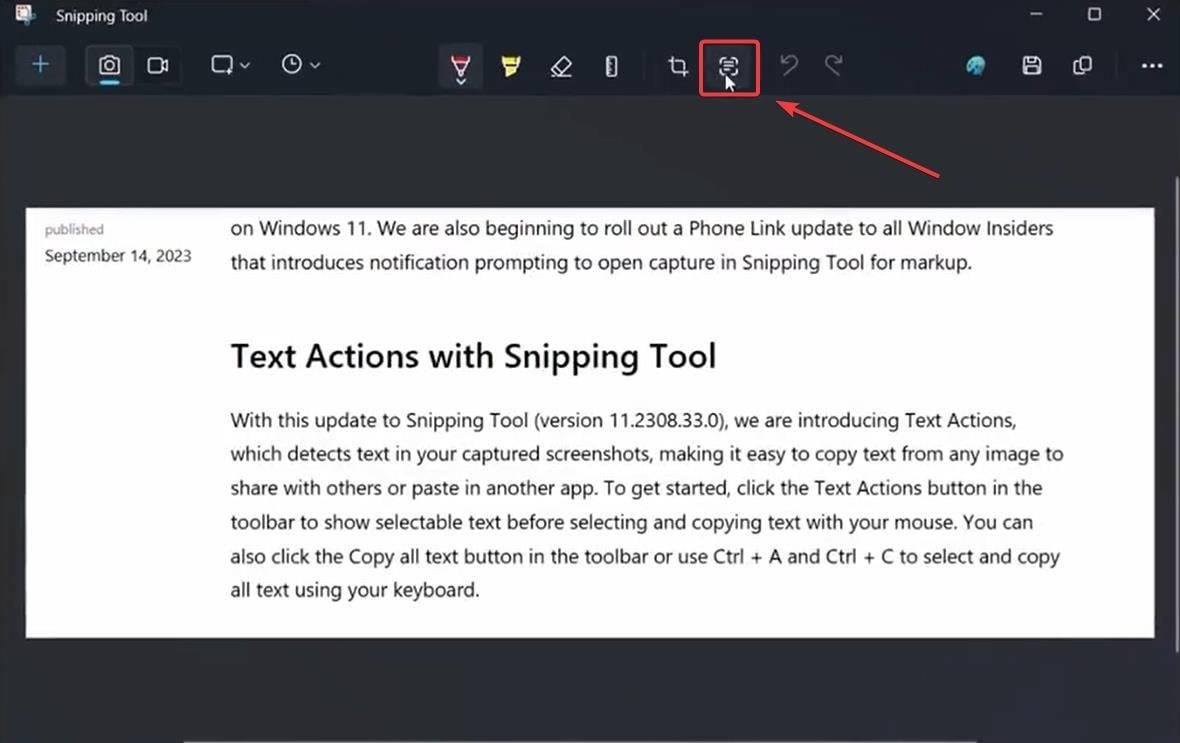Click the captured screenshot image area
The image size is (1180, 743).
click(x=590, y=420)
